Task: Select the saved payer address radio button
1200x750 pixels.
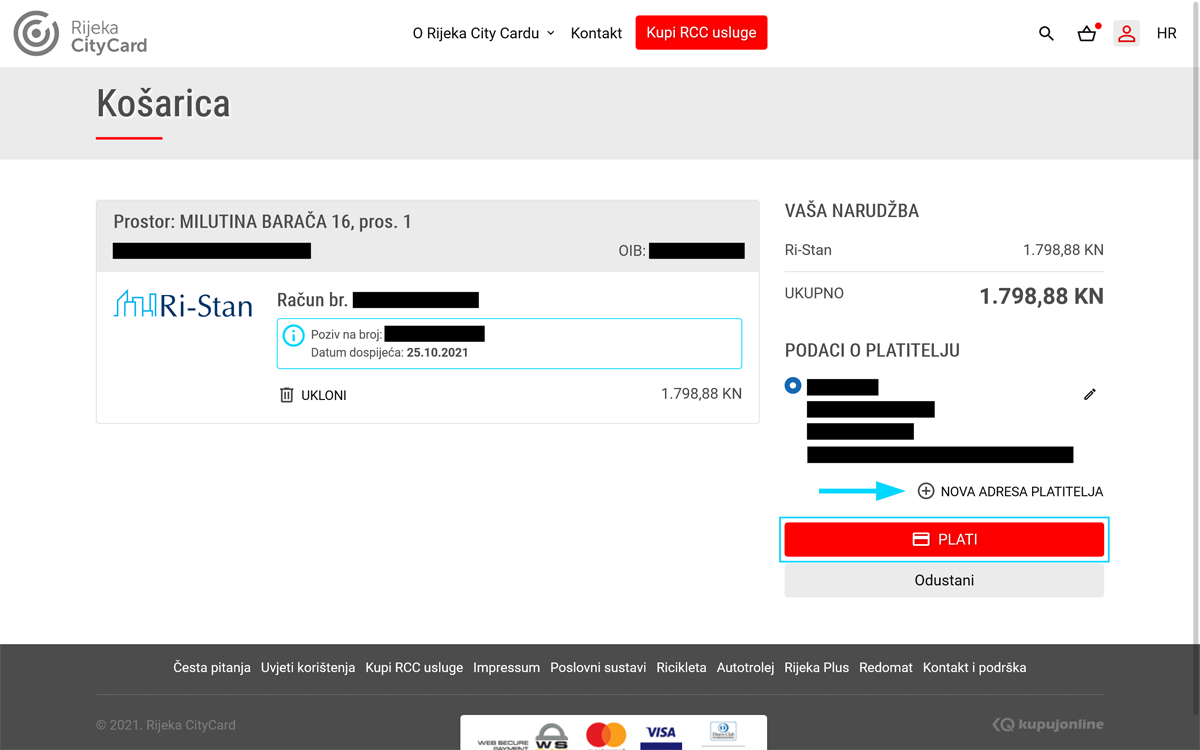Action: click(793, 385)
